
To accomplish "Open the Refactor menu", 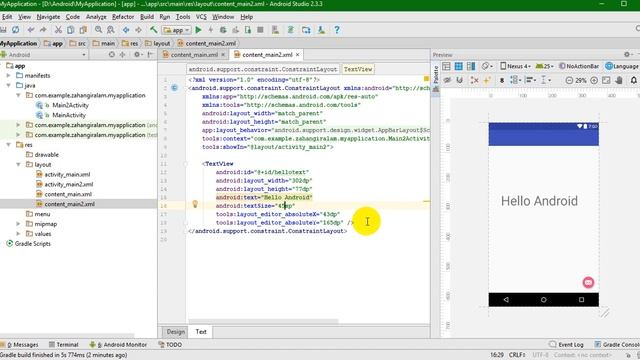I will 123,17.
